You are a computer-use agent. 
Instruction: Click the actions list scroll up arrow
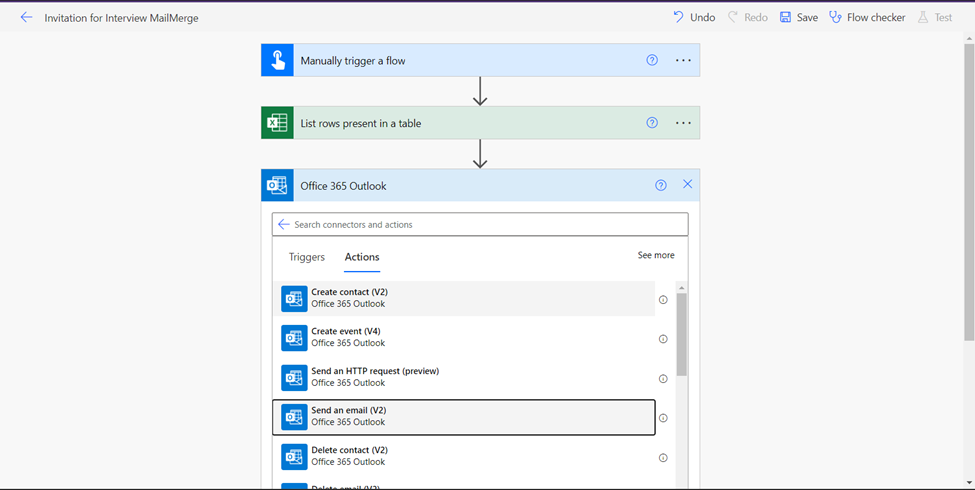682,287
